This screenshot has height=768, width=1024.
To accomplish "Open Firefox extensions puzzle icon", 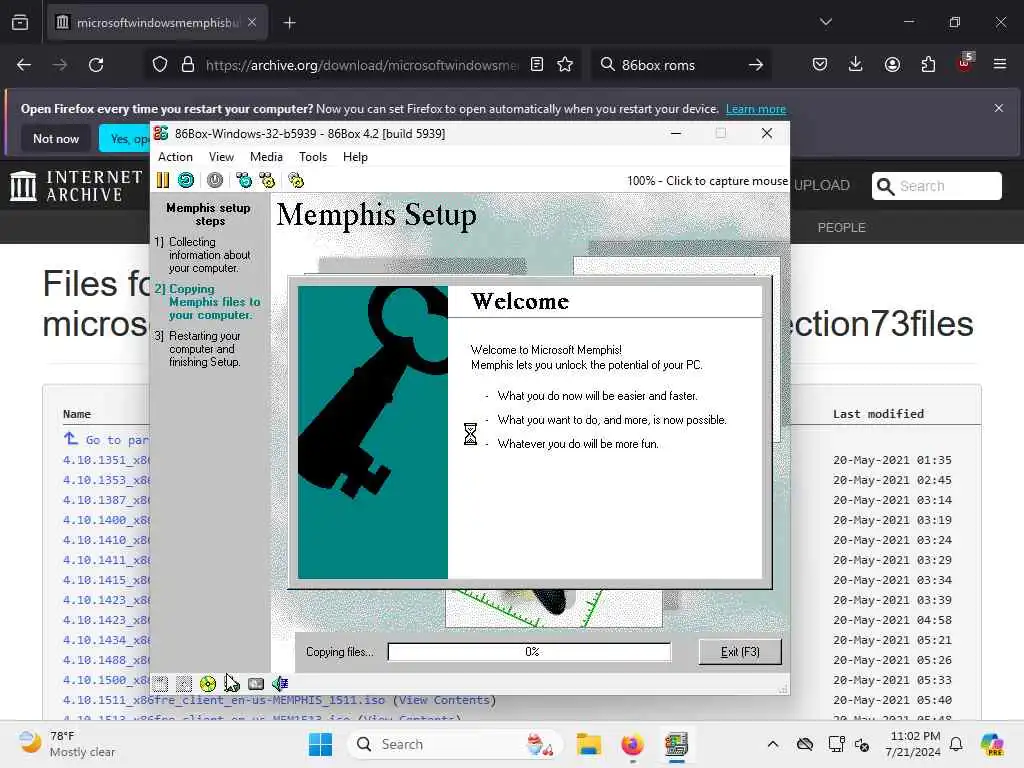I will click(x=928, y=64).
